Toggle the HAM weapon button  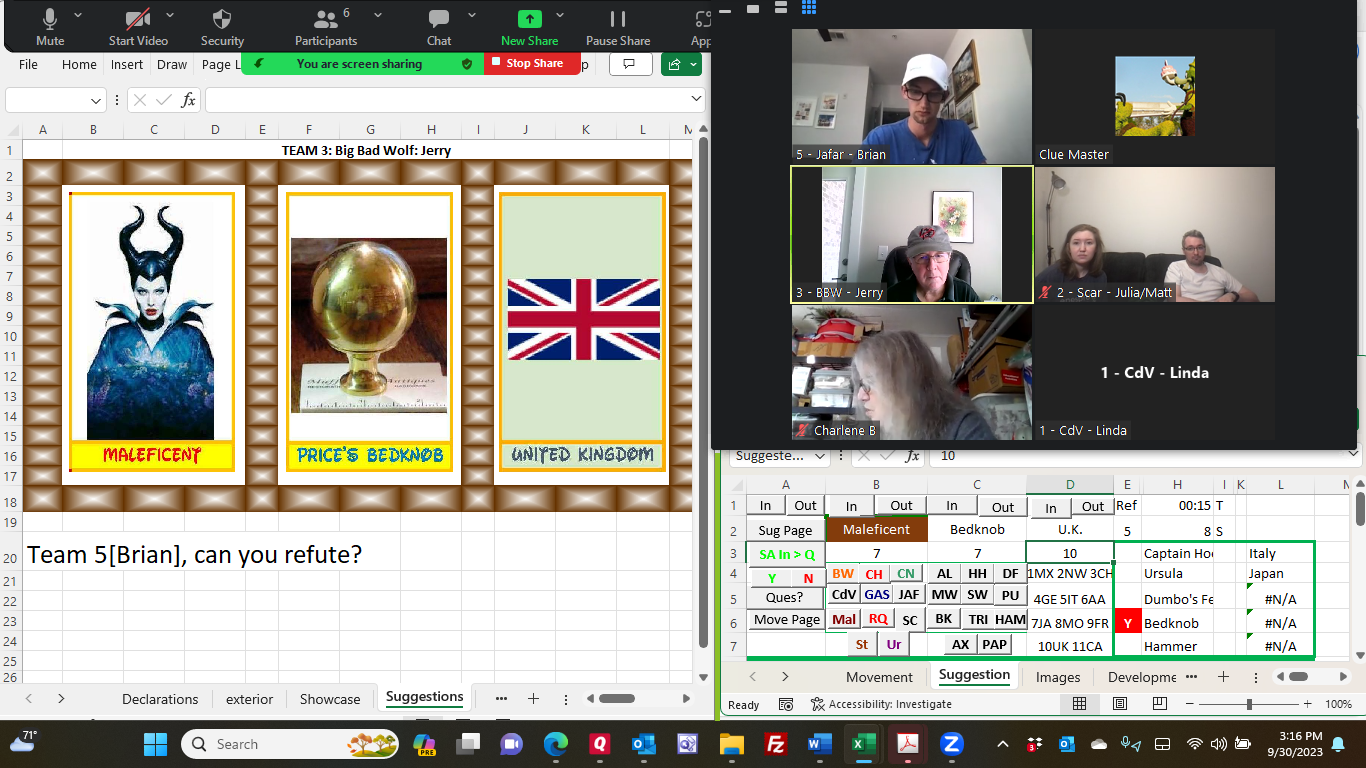tap(1011, 619)
